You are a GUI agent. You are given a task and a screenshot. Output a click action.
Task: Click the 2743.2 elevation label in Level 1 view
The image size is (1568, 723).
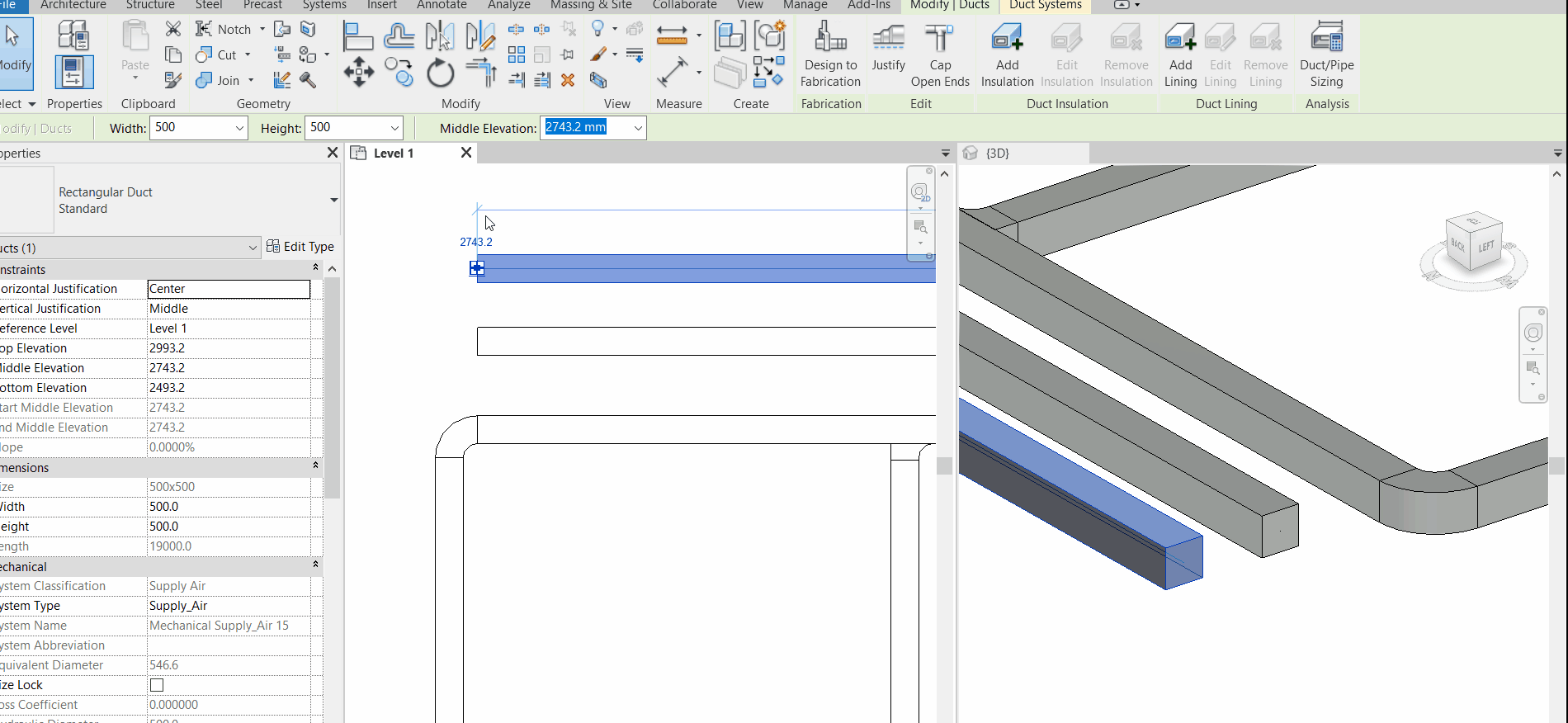click(x=476, y=242)
